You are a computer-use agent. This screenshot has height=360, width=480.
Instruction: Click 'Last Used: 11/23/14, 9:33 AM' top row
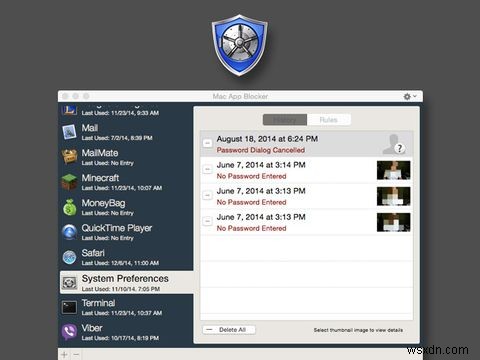120,113
